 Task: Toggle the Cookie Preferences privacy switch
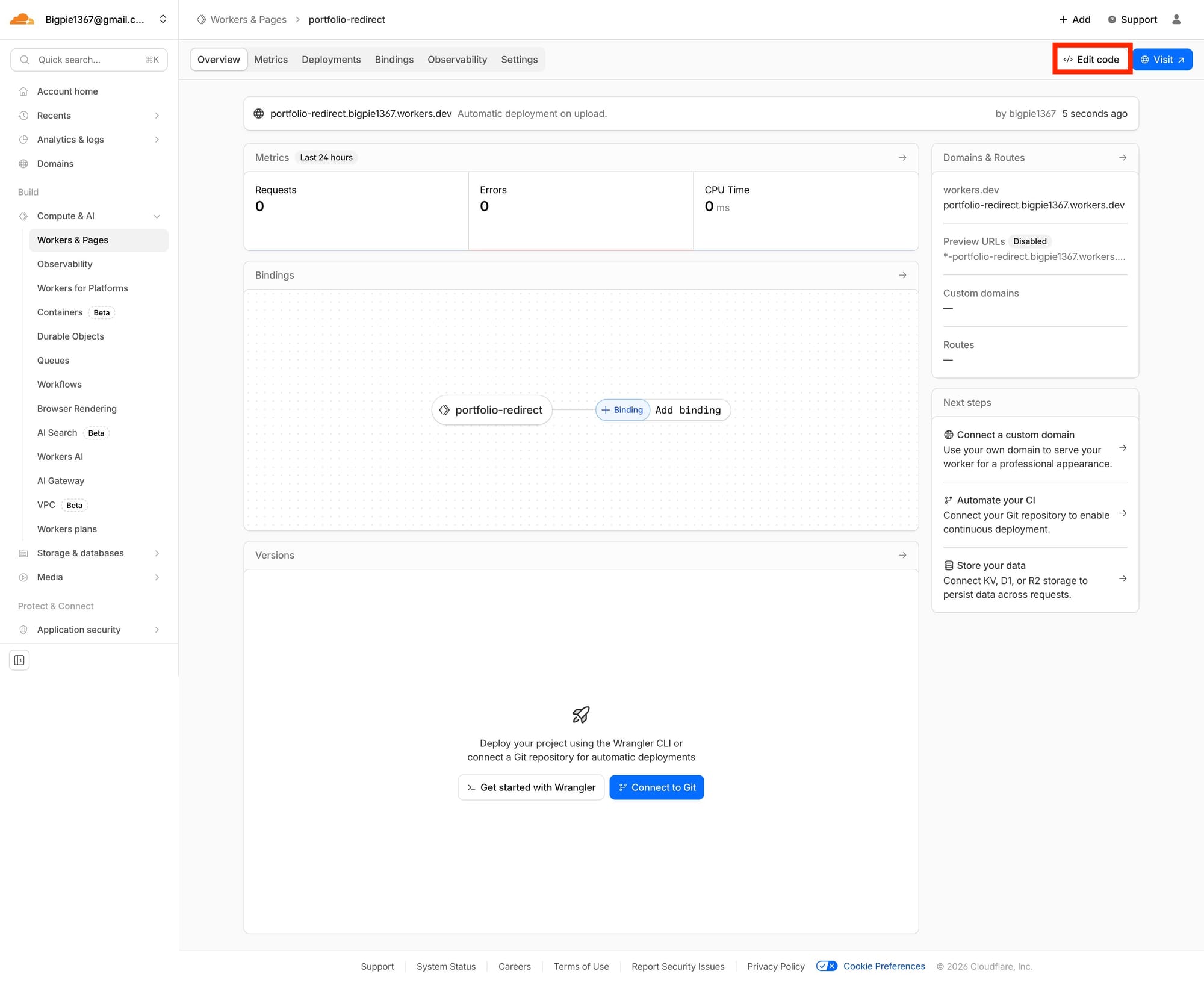pyautogui.click(x=826, y=966)
